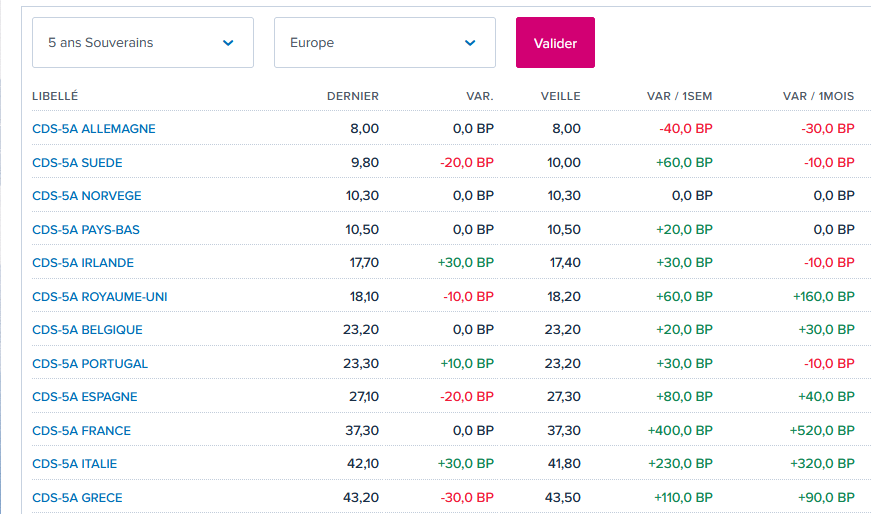
Task: Select the CDS-5A NORVEGE row link
Action: [87, 196]
